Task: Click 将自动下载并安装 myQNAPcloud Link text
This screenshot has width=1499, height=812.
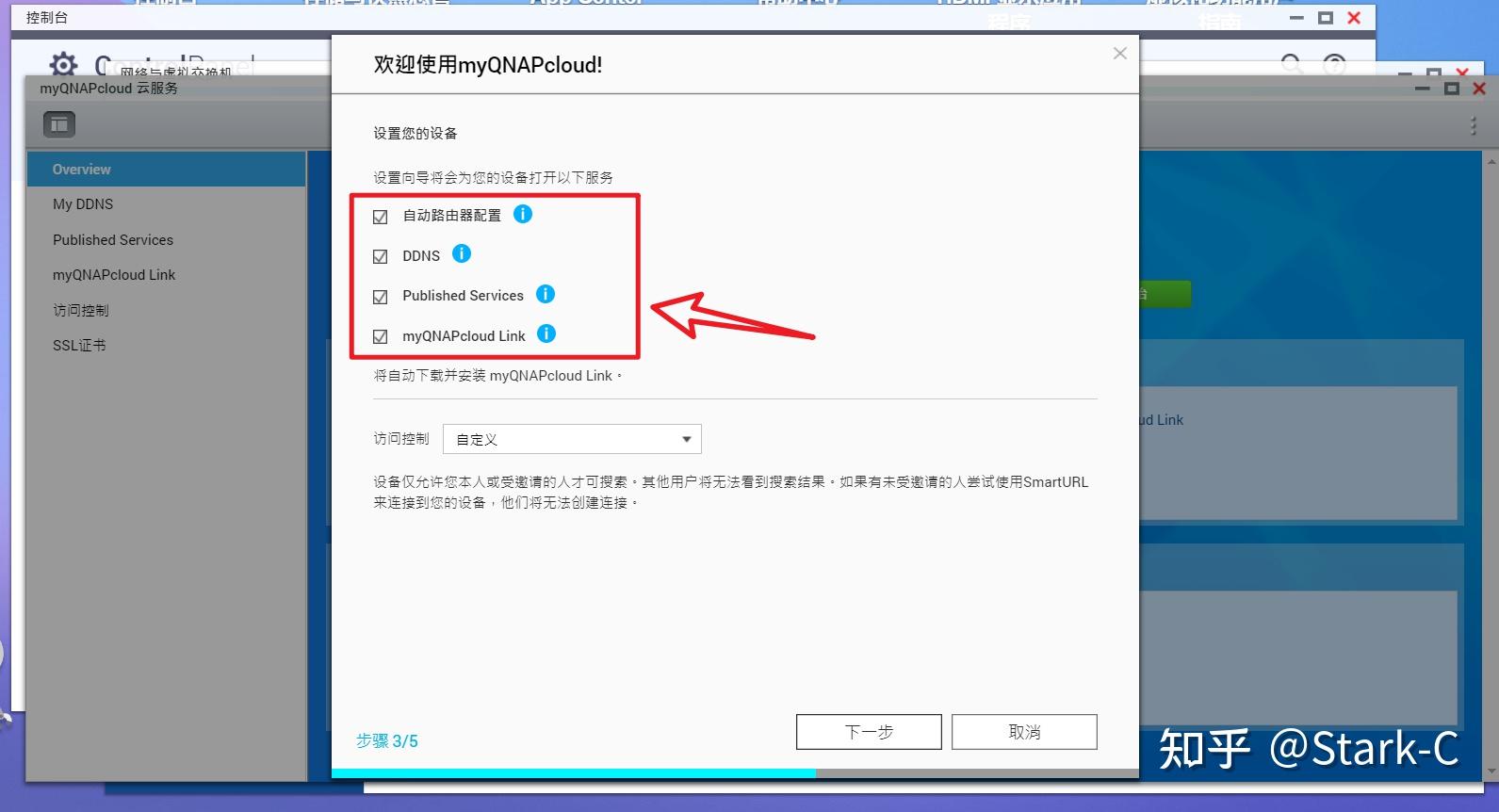Action: coord(498,376)
